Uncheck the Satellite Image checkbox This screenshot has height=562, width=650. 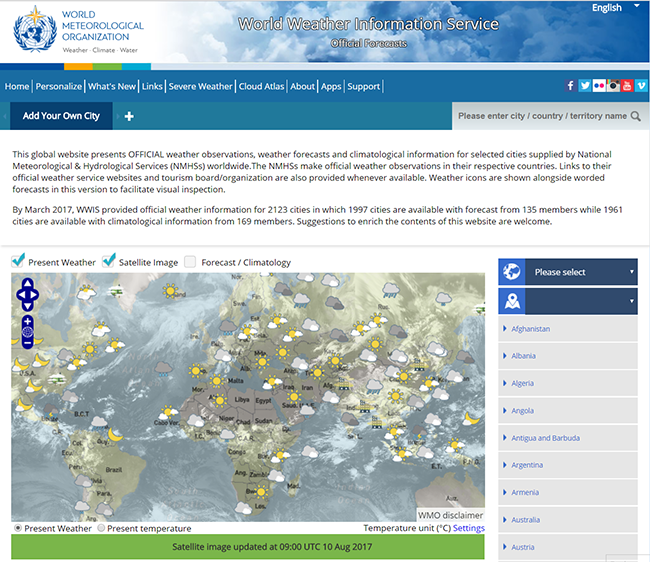coord(109,261)
